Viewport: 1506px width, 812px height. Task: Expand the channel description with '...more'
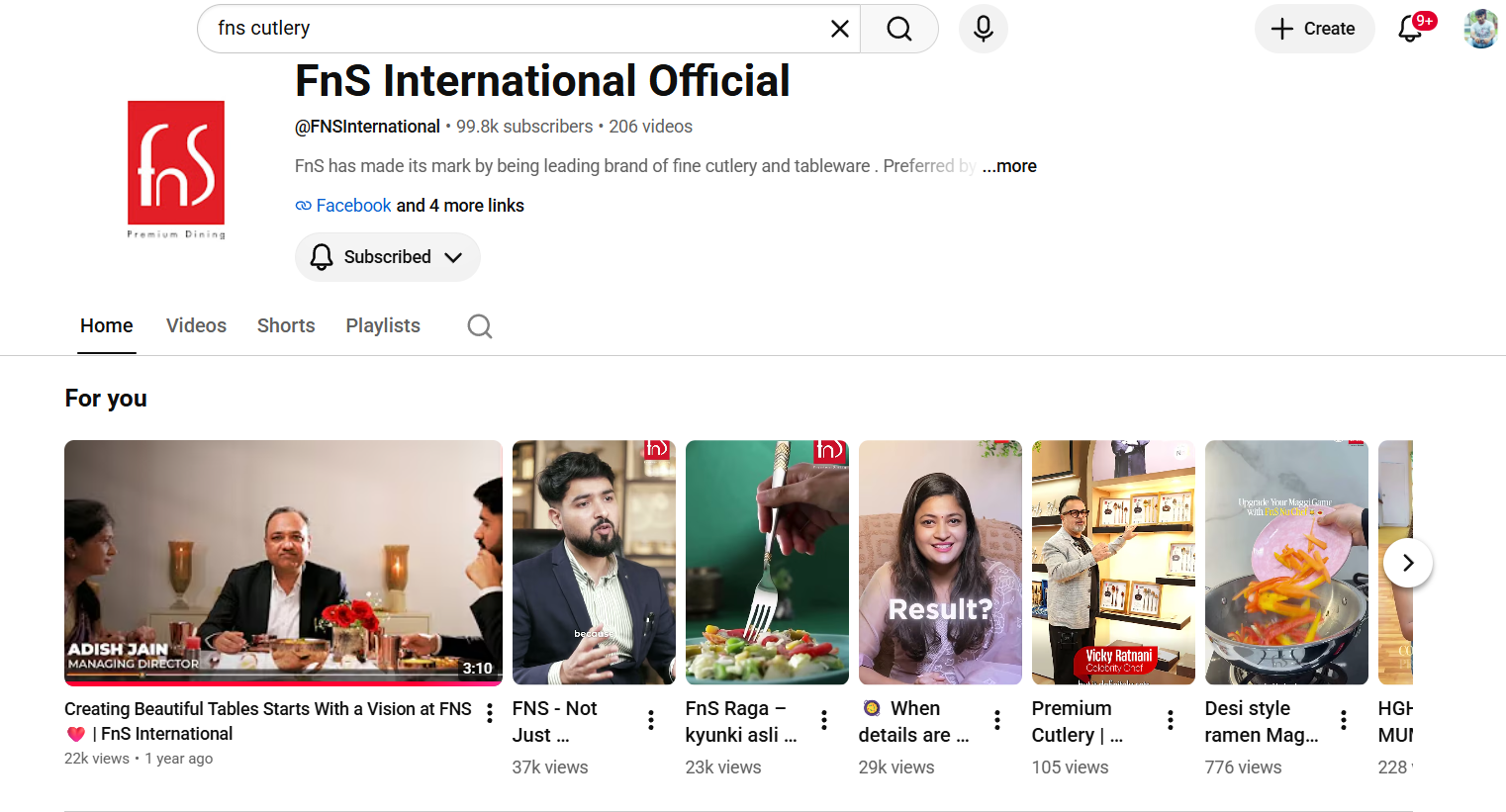(1009, 166)
